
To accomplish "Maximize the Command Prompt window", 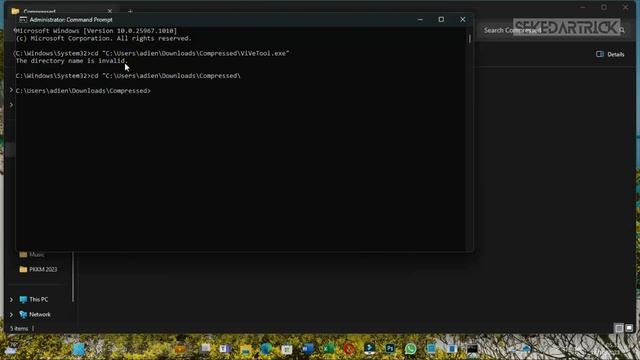I will point(441,20).
